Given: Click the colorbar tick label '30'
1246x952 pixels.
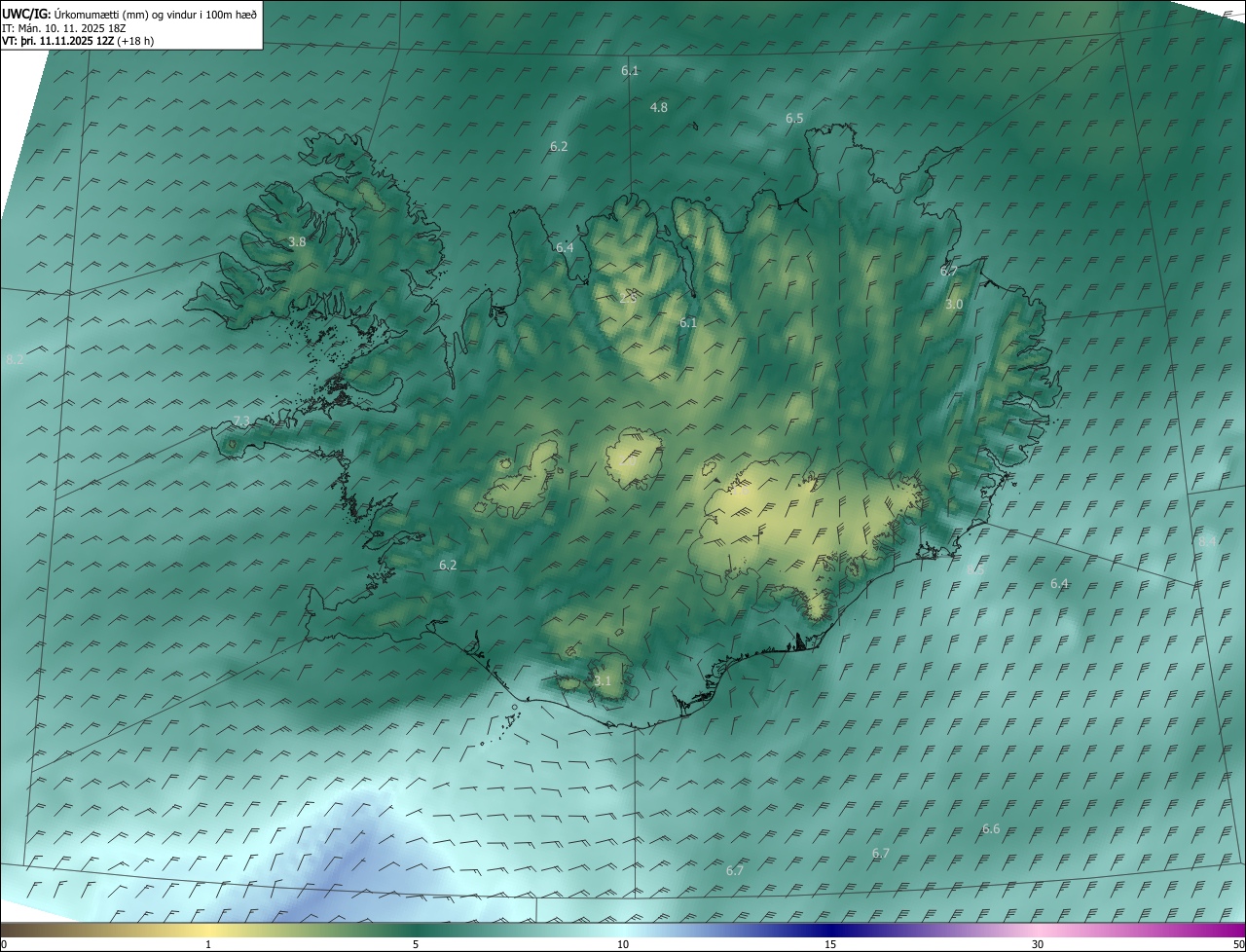Looking at the screenshot, I should 1038,944.
